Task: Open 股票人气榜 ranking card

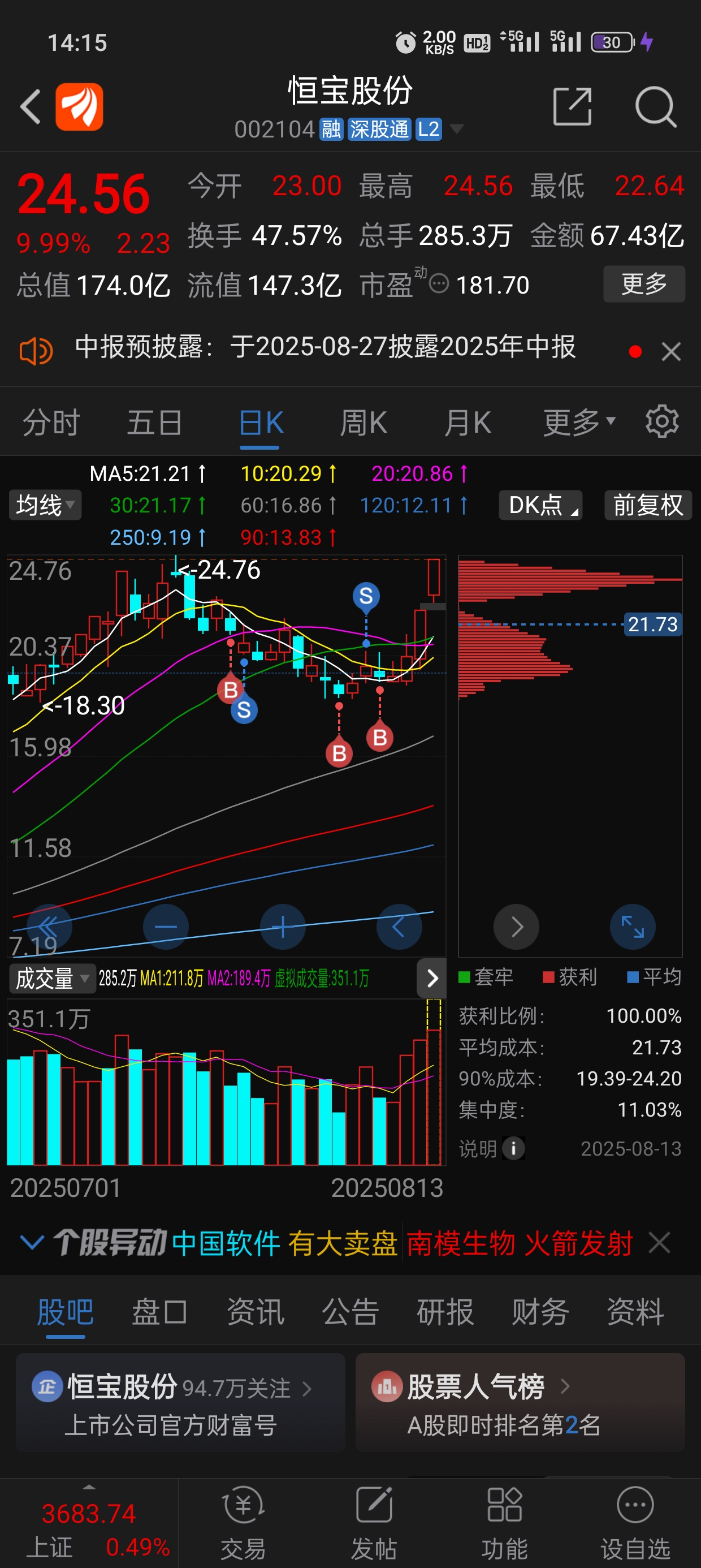Action: click(x=520, y=1403)
